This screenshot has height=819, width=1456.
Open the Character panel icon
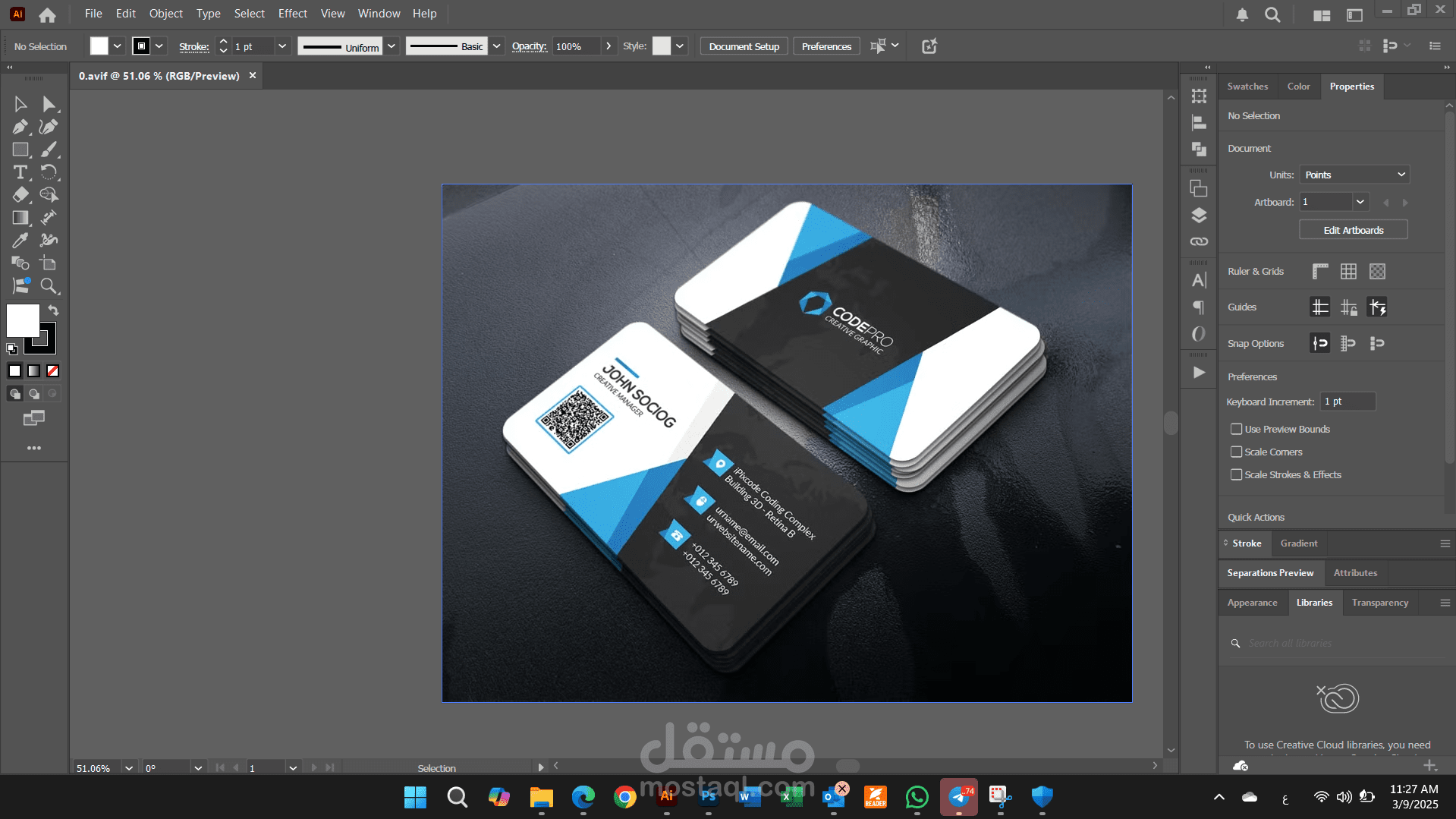1199,281
